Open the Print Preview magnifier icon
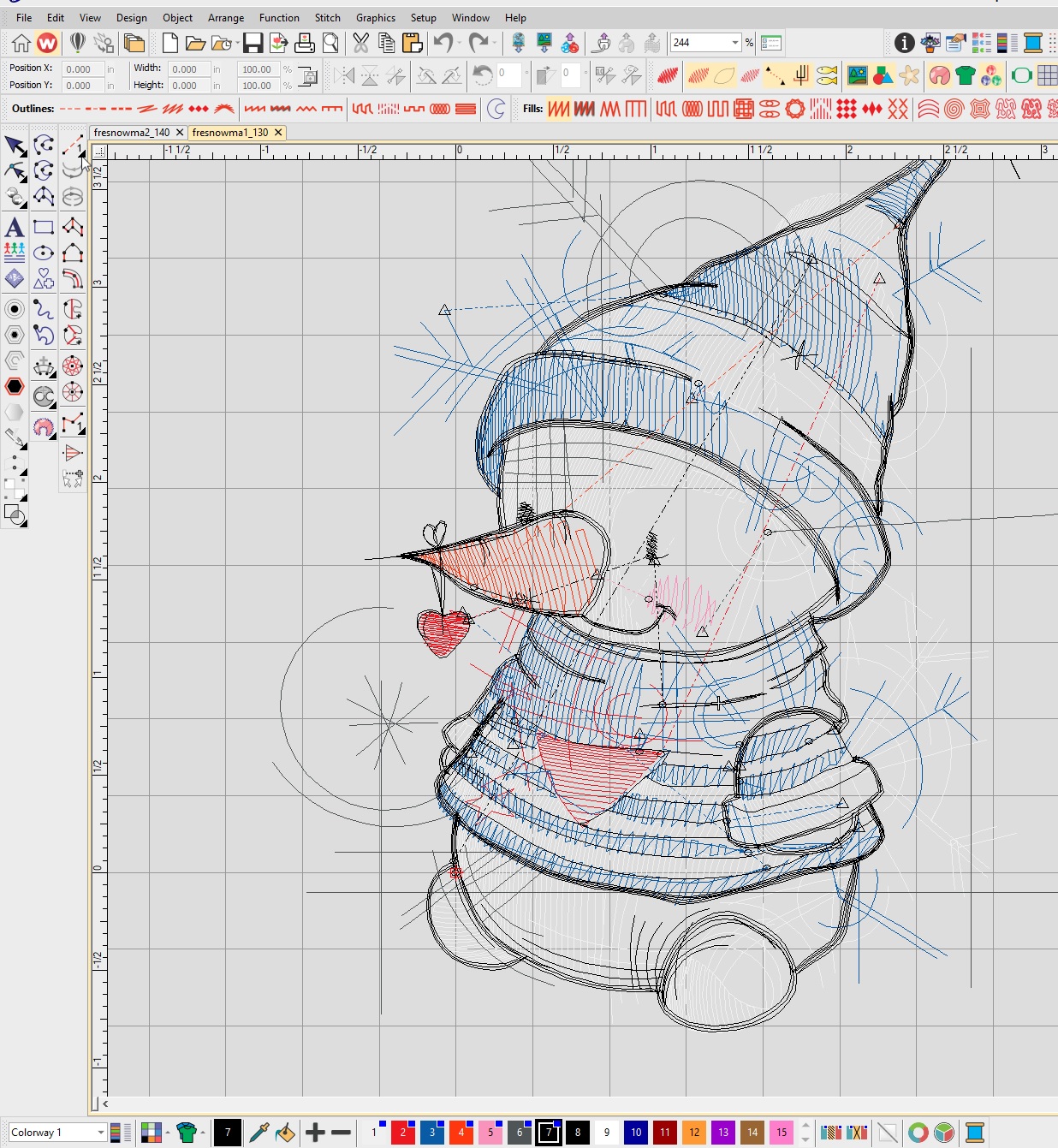The height and width of the screenshot is (1148, 1058). point(330,43)
